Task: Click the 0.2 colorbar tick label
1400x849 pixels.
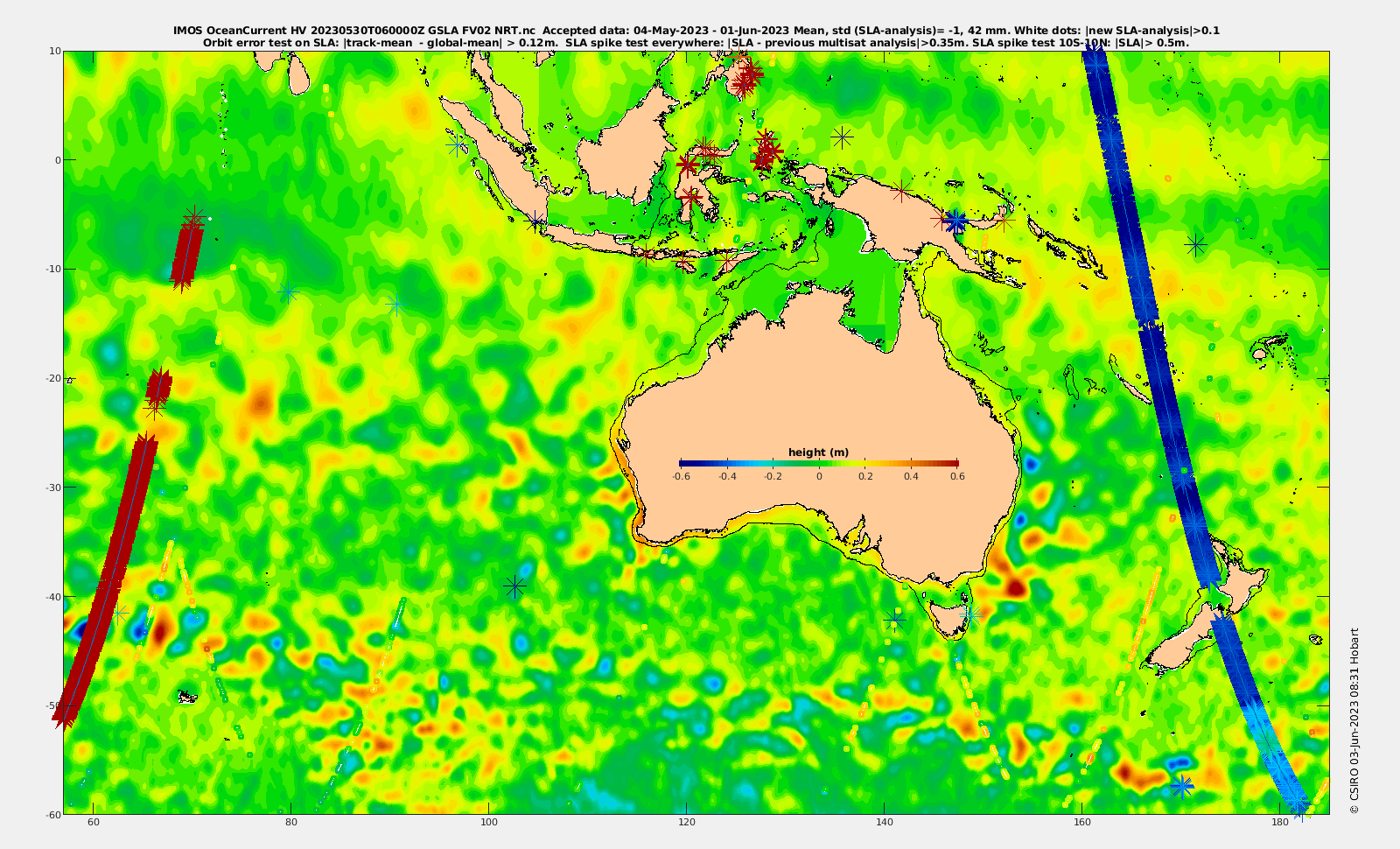Action: click(x=865, y=476)
